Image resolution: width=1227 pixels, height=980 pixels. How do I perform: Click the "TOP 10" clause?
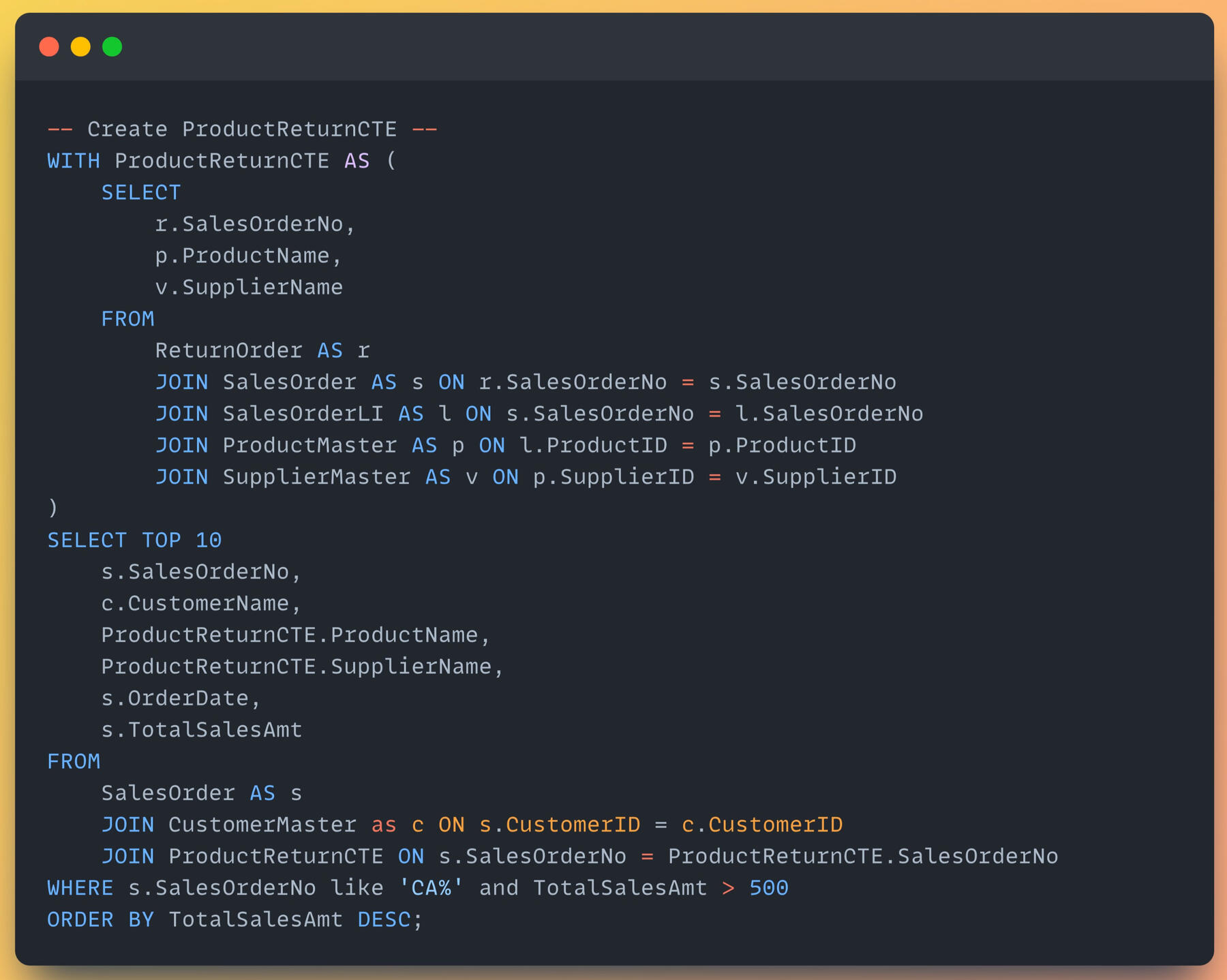[x=181, y=540]
